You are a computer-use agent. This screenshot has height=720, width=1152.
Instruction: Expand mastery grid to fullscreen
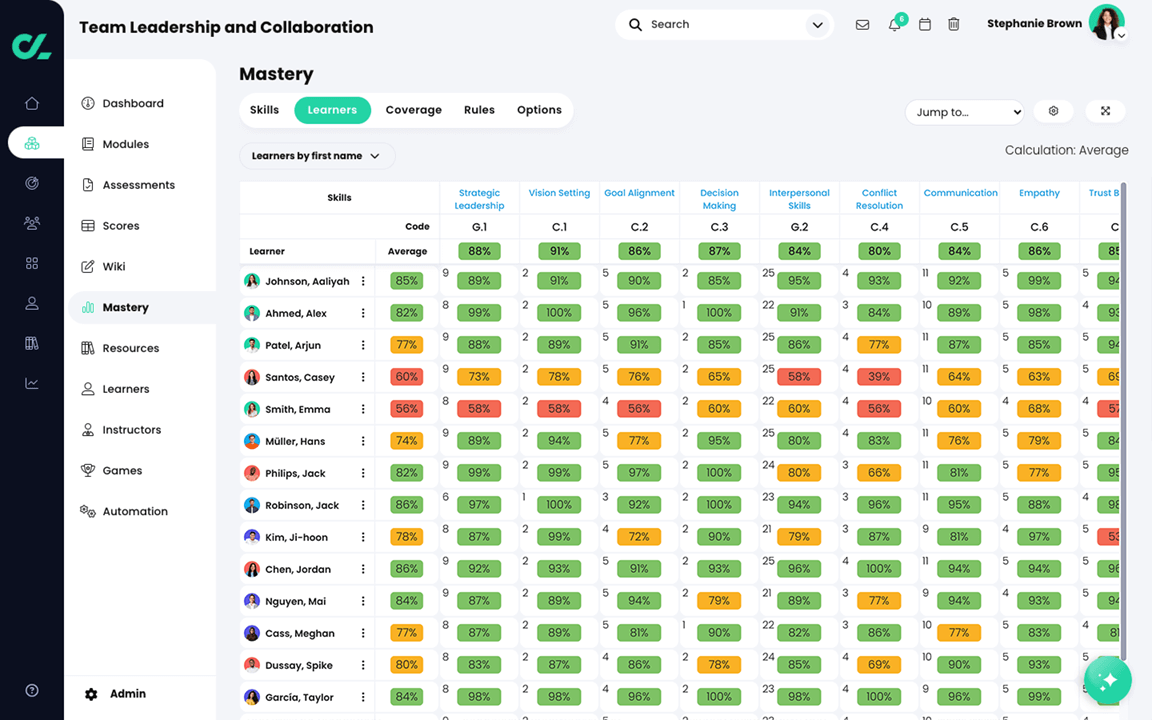1105,111
